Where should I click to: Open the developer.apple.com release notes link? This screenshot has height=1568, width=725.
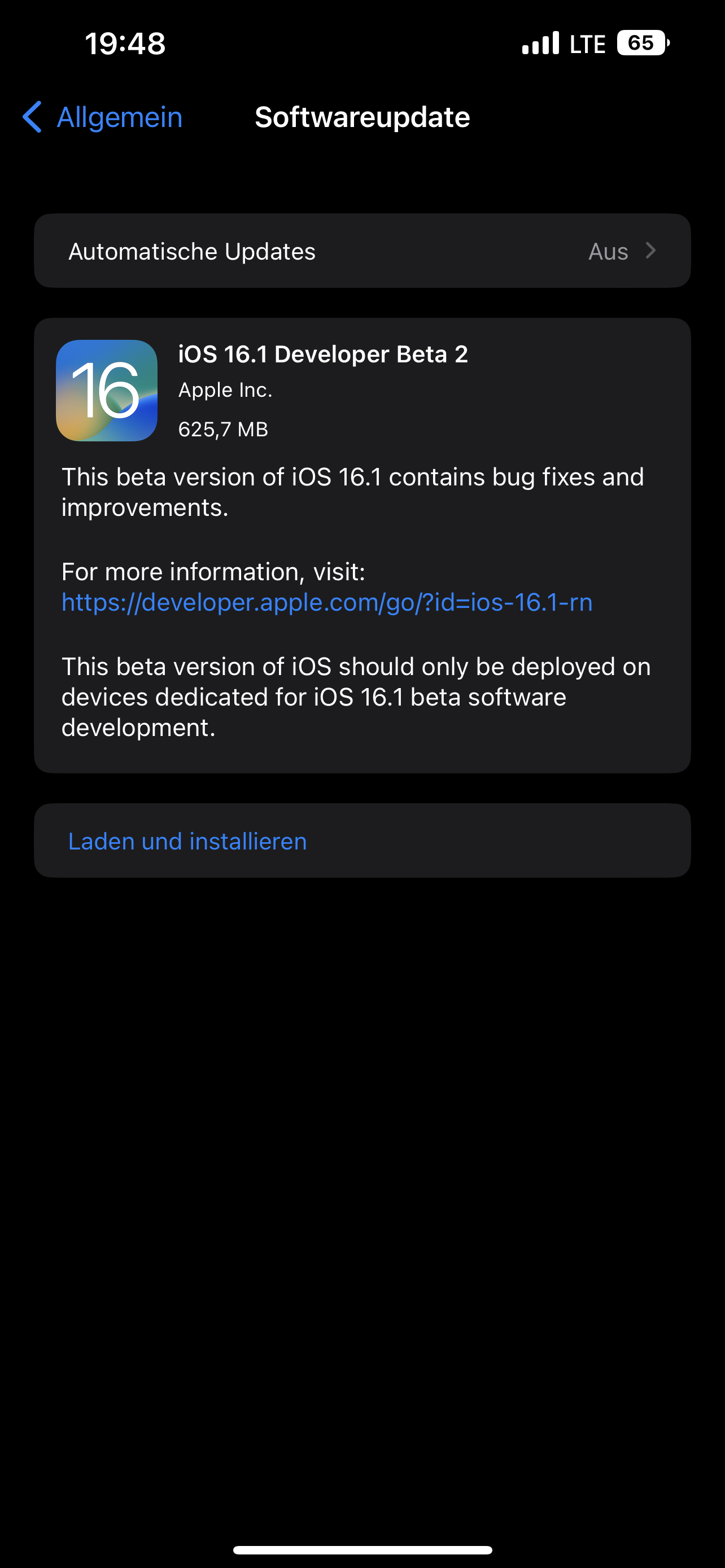click(x=327, y=602)
